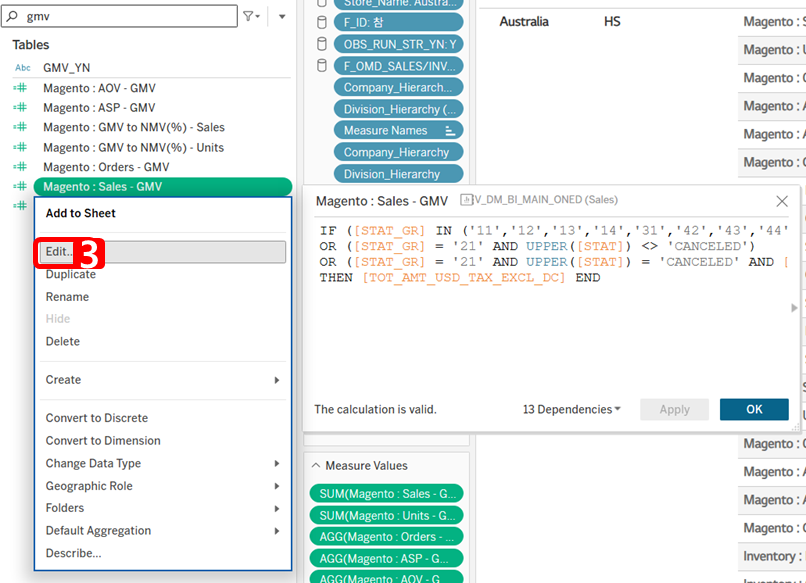The height and width of the screenshot is (583, 806).
Task: Collapse the Measure Values card
Action: pos(316,466)
